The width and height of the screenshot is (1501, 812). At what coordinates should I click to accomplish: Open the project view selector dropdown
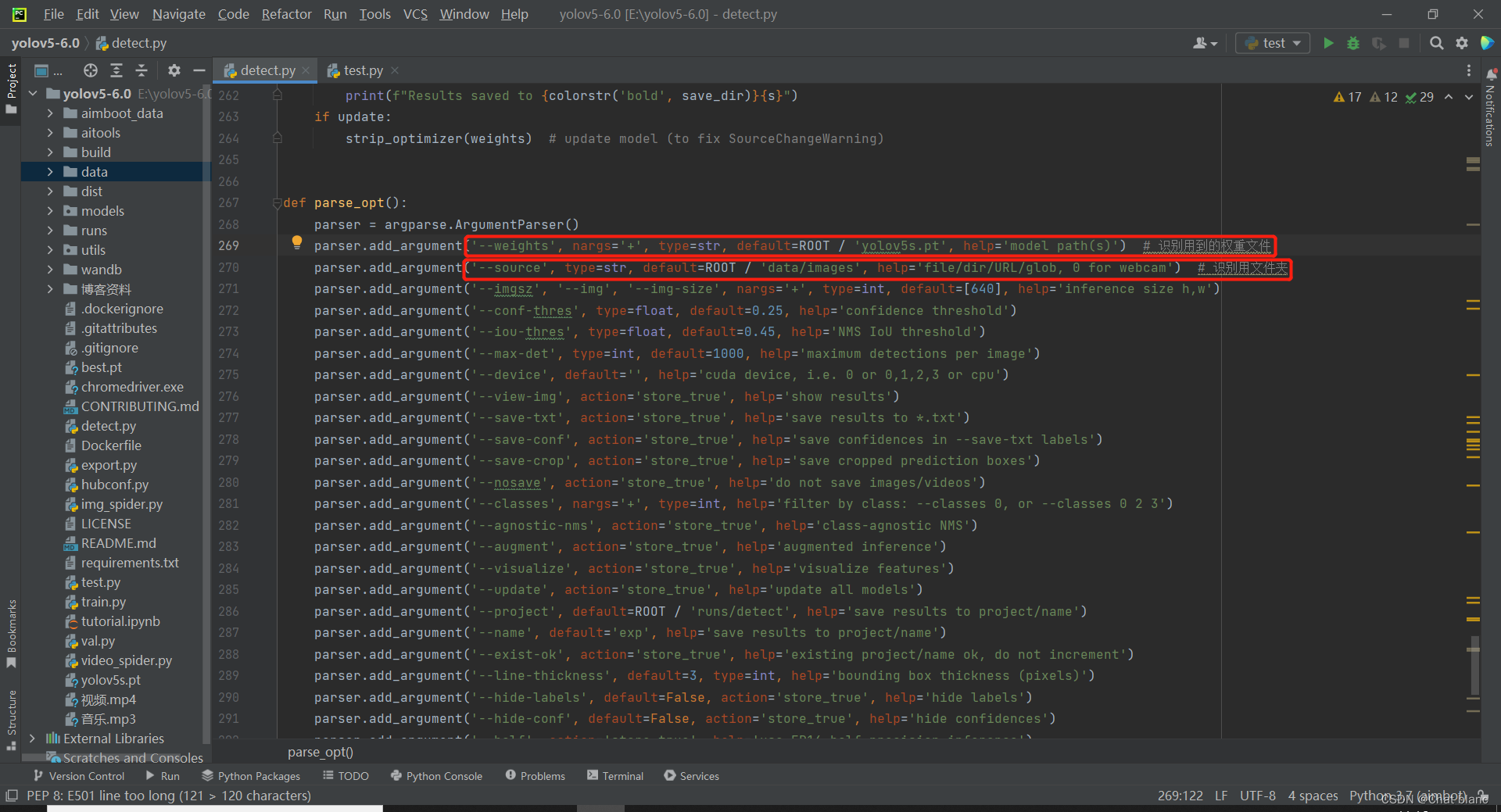coord(48,70)
